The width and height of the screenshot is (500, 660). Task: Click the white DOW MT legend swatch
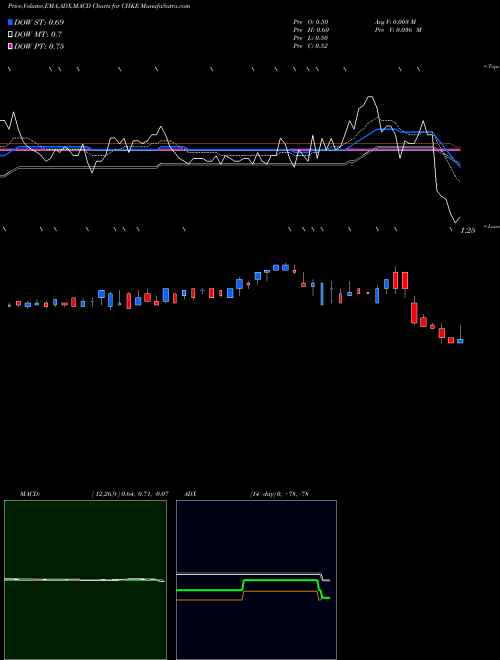pos(10,34)
